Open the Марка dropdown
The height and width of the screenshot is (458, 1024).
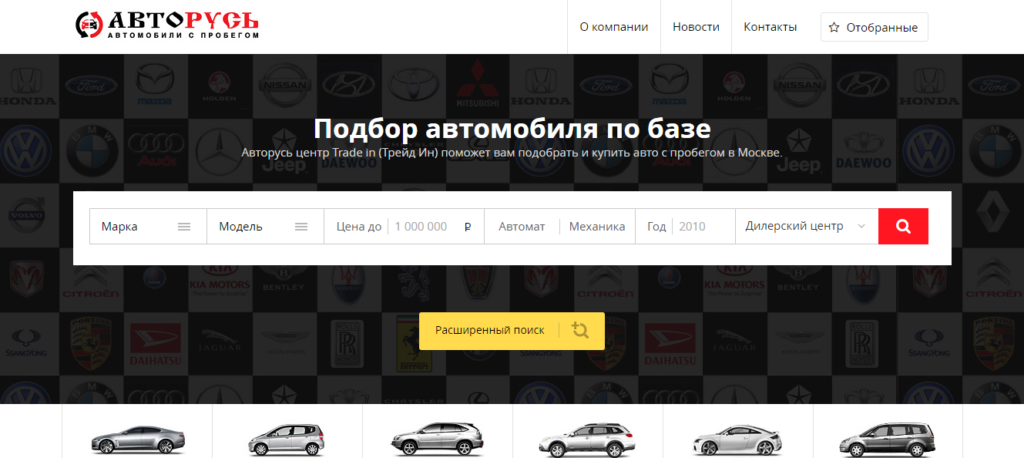click(148, 227)
